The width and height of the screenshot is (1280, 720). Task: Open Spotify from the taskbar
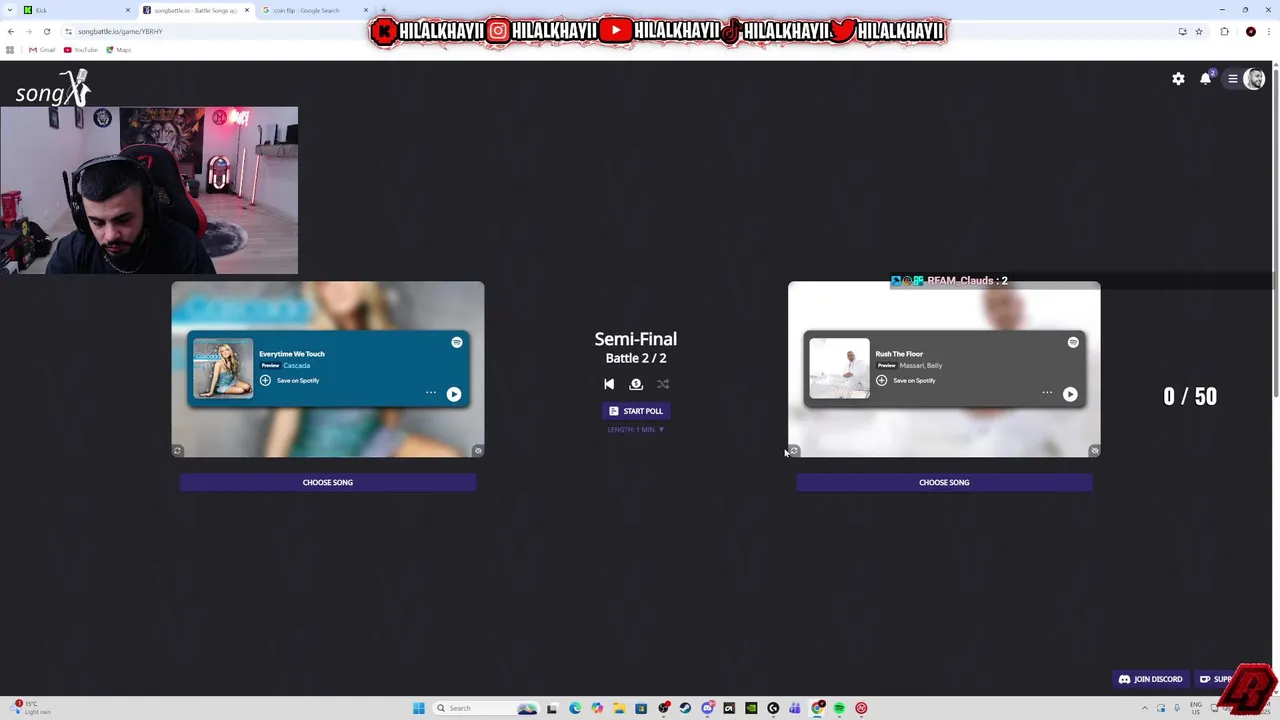point(839,708)
